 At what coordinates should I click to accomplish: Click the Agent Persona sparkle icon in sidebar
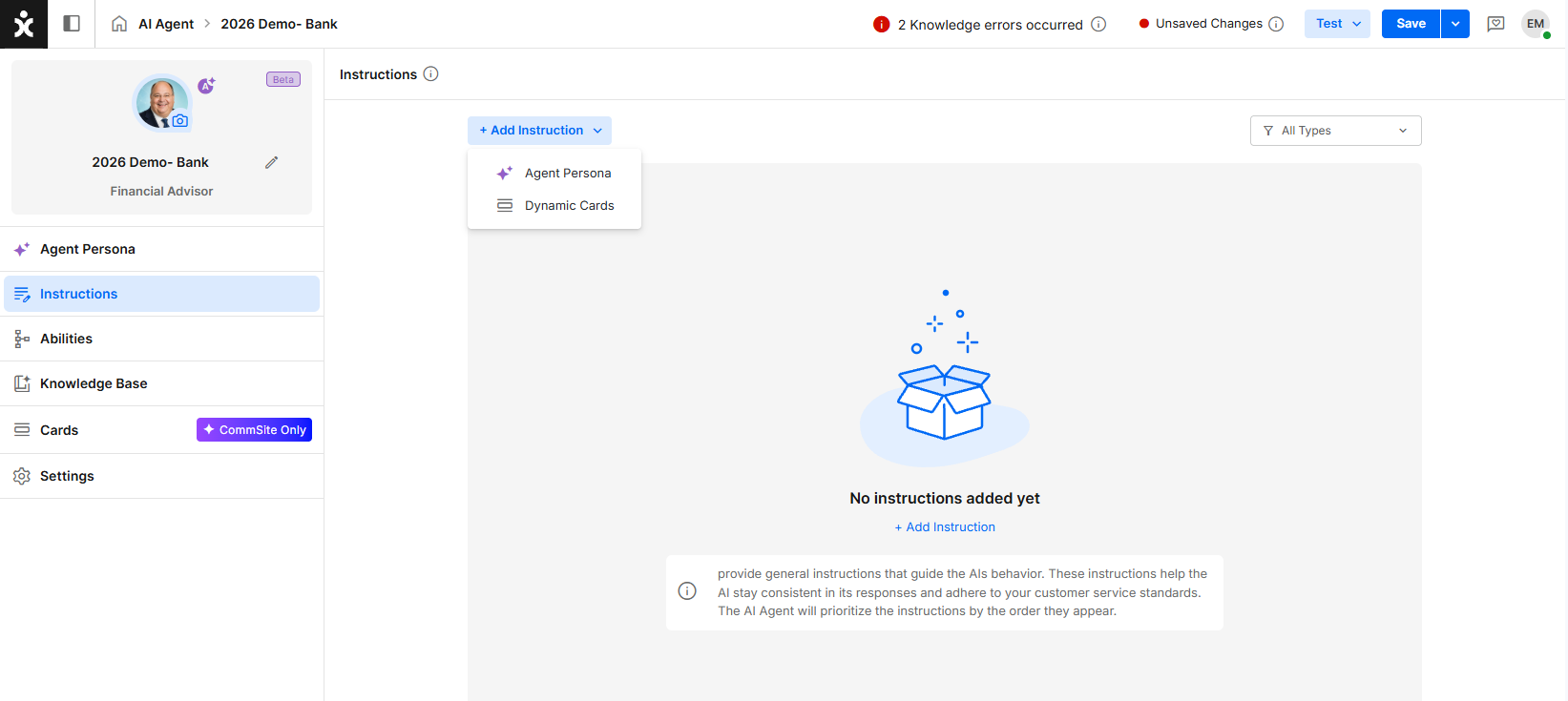(22, 249)
